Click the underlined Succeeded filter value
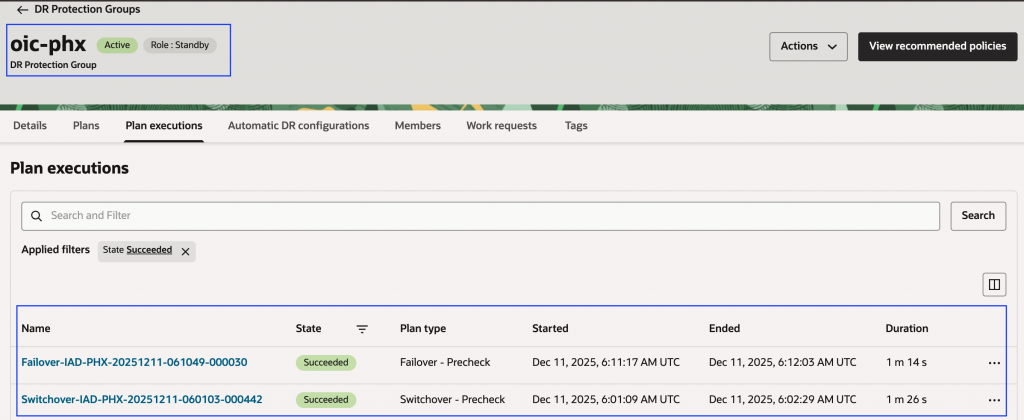Viewport: 1024px width, 420px height. 149,250
